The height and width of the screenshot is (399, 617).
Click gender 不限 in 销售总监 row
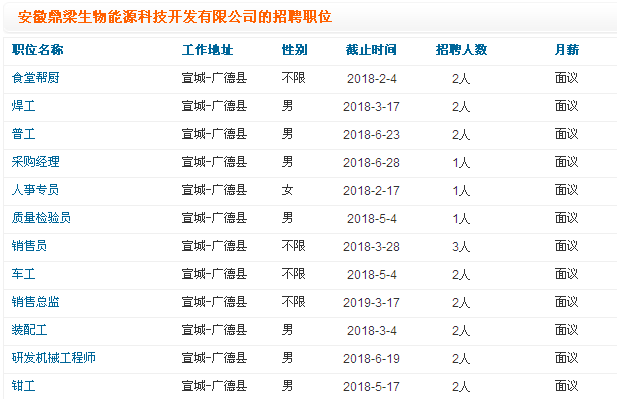point(294,301)
